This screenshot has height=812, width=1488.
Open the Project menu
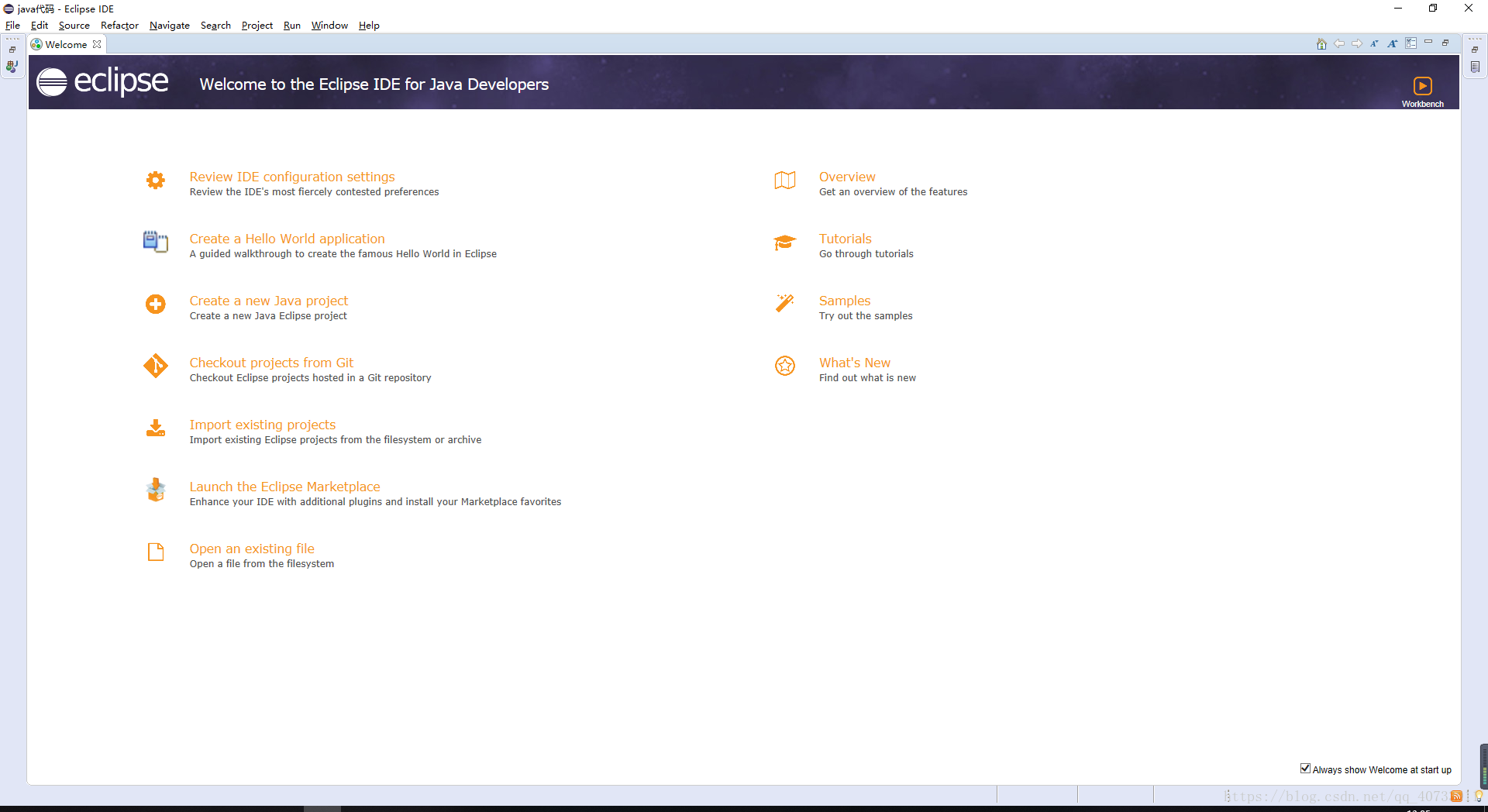click(x=257, y=26)
